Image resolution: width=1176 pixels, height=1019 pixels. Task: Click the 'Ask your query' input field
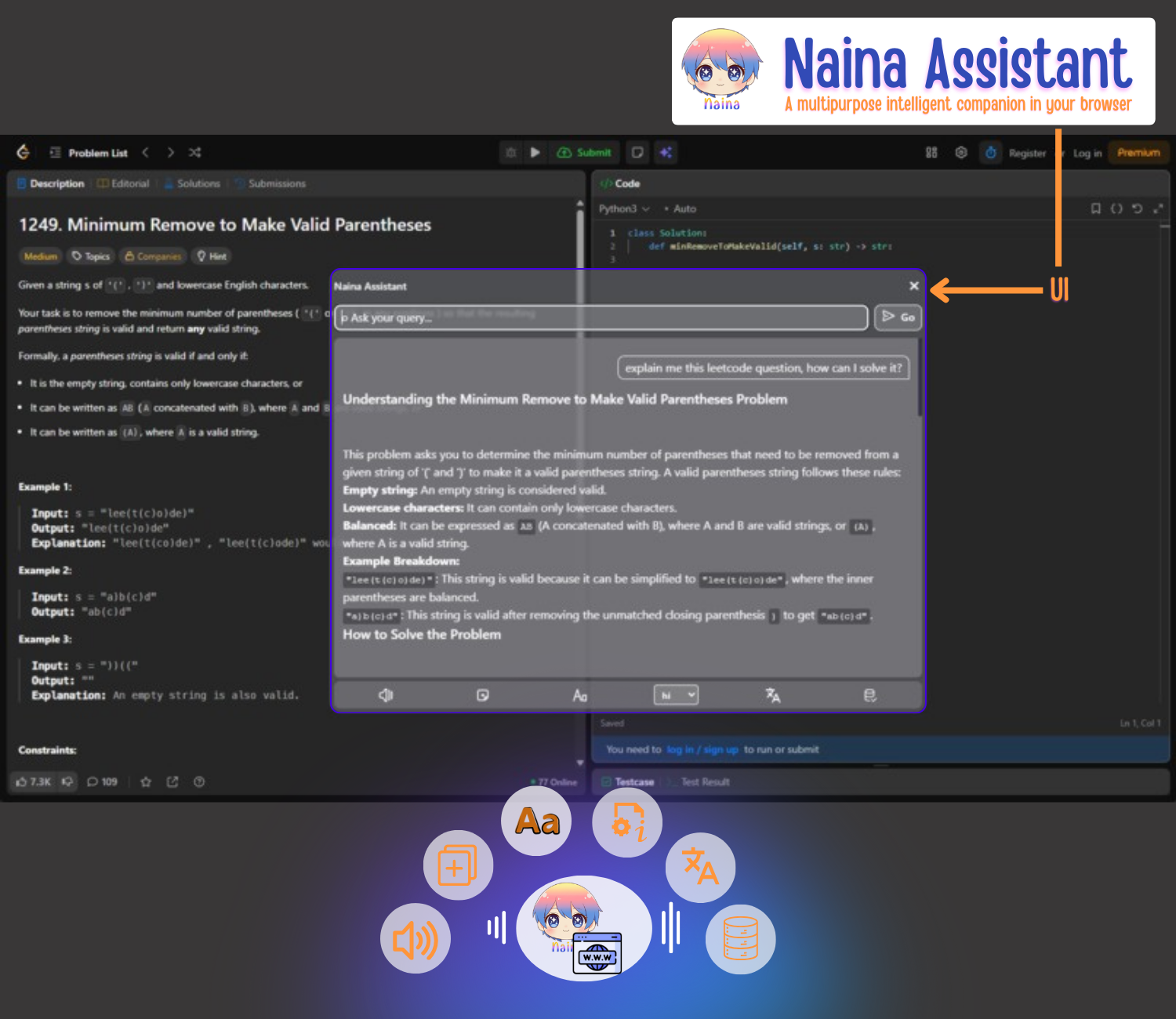pos(601,317)
